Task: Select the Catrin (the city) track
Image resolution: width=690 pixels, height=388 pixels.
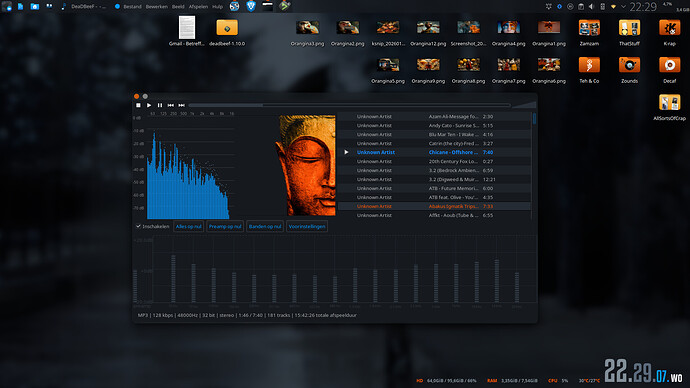Action: tap(434, 143)
